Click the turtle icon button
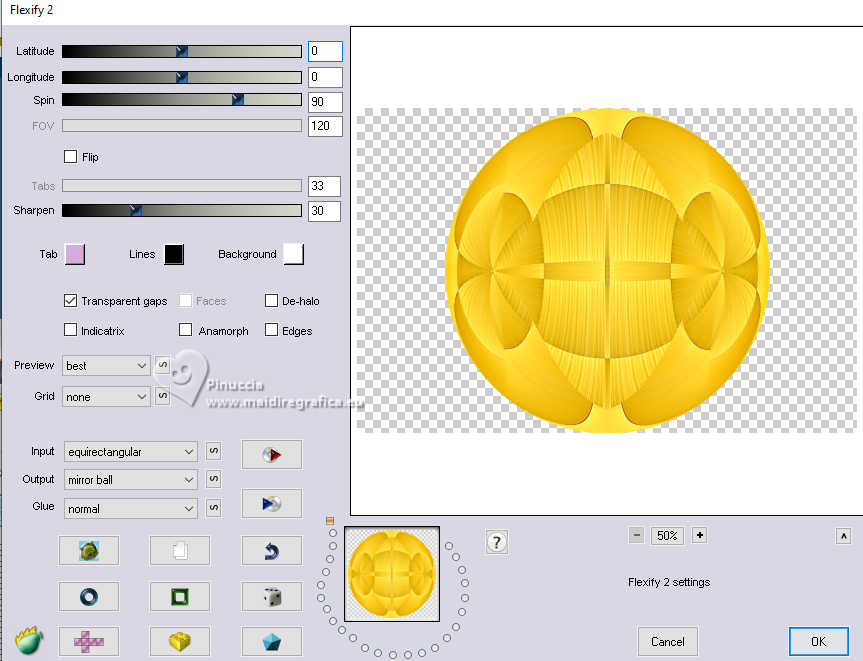The width and height of the screenshot is (863, 661). point(89,550)
